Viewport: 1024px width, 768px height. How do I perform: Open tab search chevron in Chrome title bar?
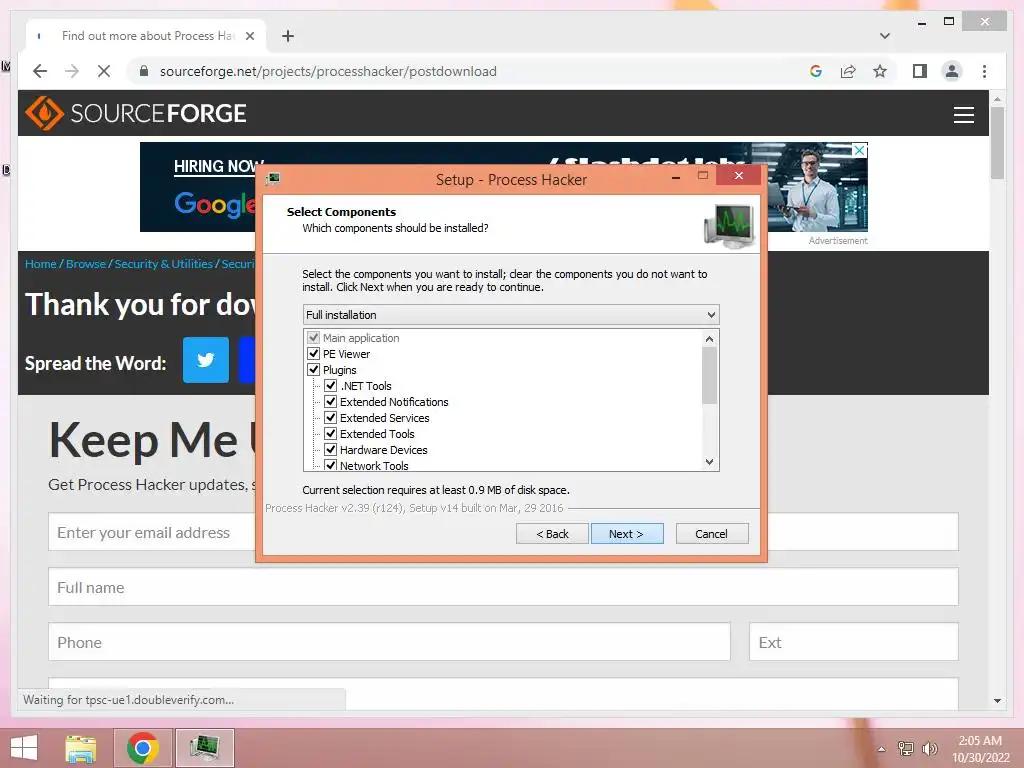884,36
